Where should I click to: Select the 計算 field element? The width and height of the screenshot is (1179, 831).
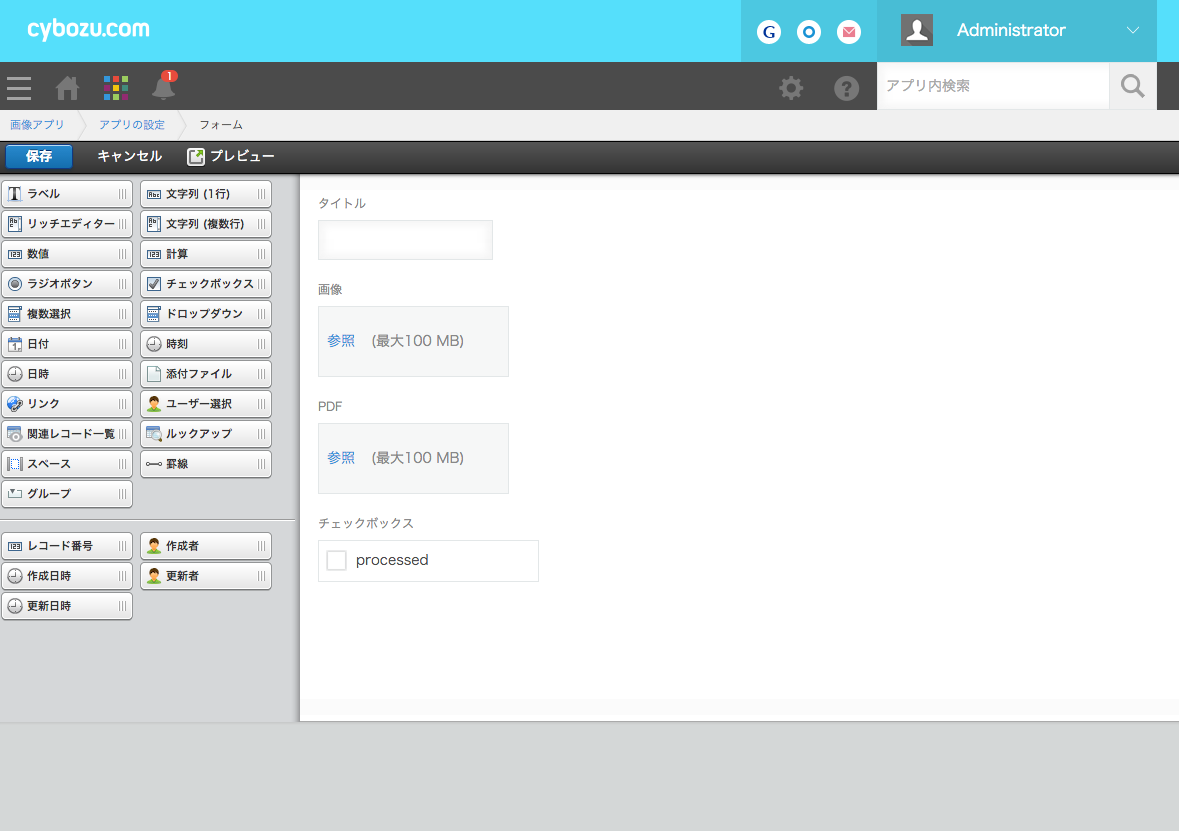click(x=206, y=254)
